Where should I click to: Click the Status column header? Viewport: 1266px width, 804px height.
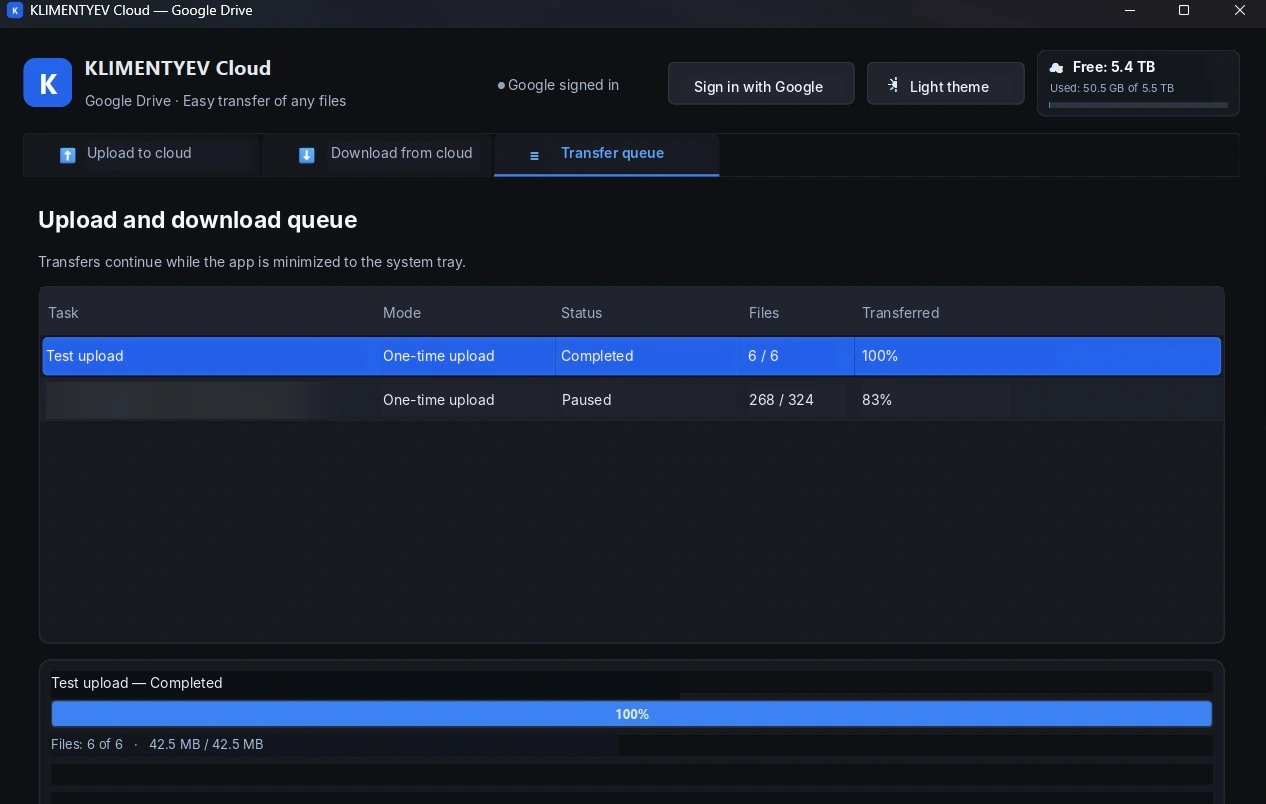[x=581, y=313]
